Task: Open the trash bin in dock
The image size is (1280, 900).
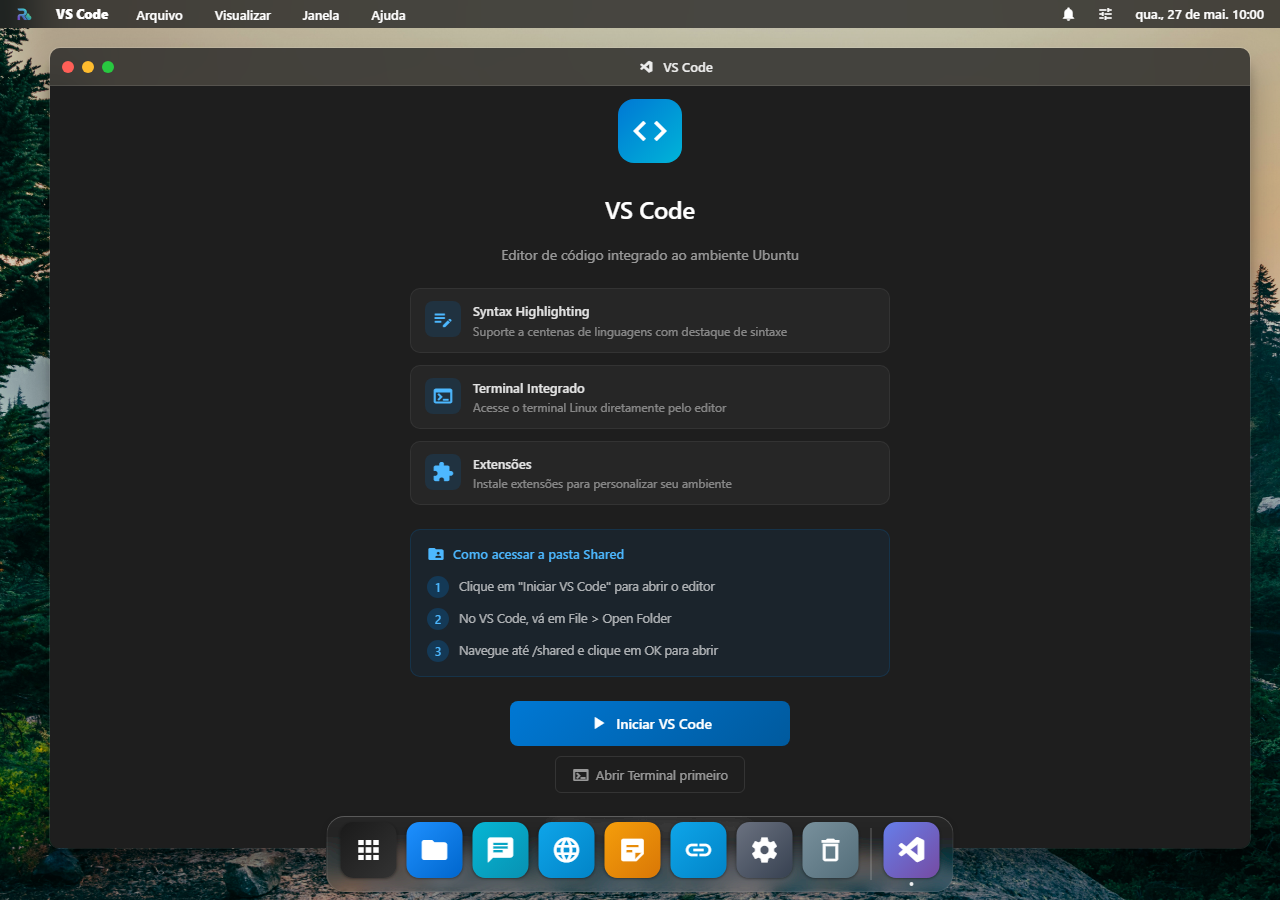Action: coord(830,850)
